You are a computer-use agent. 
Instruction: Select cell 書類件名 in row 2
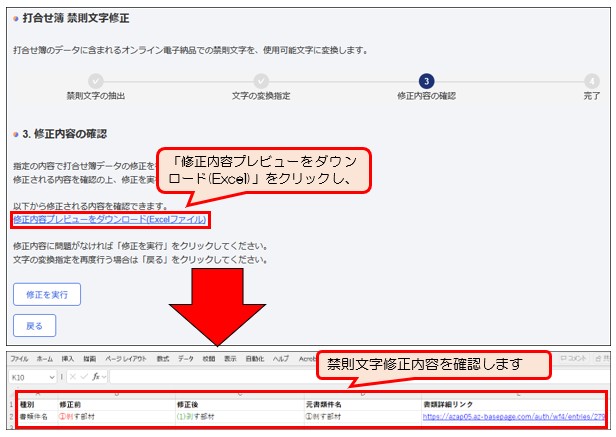(37, 417)
